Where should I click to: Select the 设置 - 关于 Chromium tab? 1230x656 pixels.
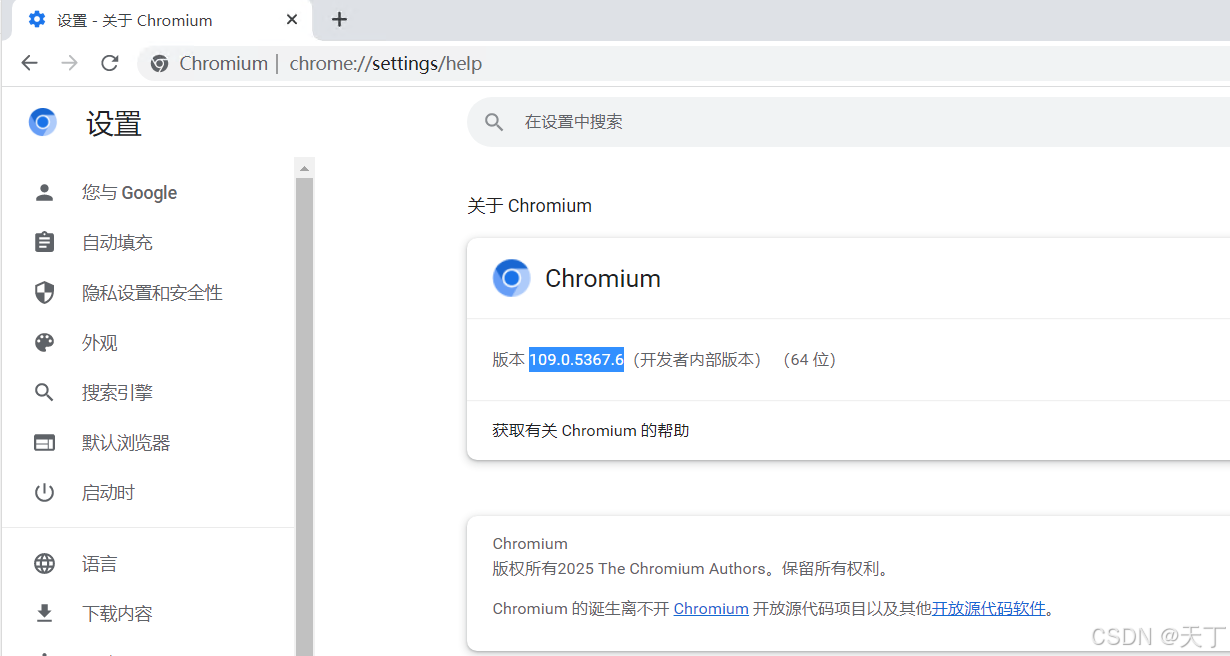click(163, 20)
